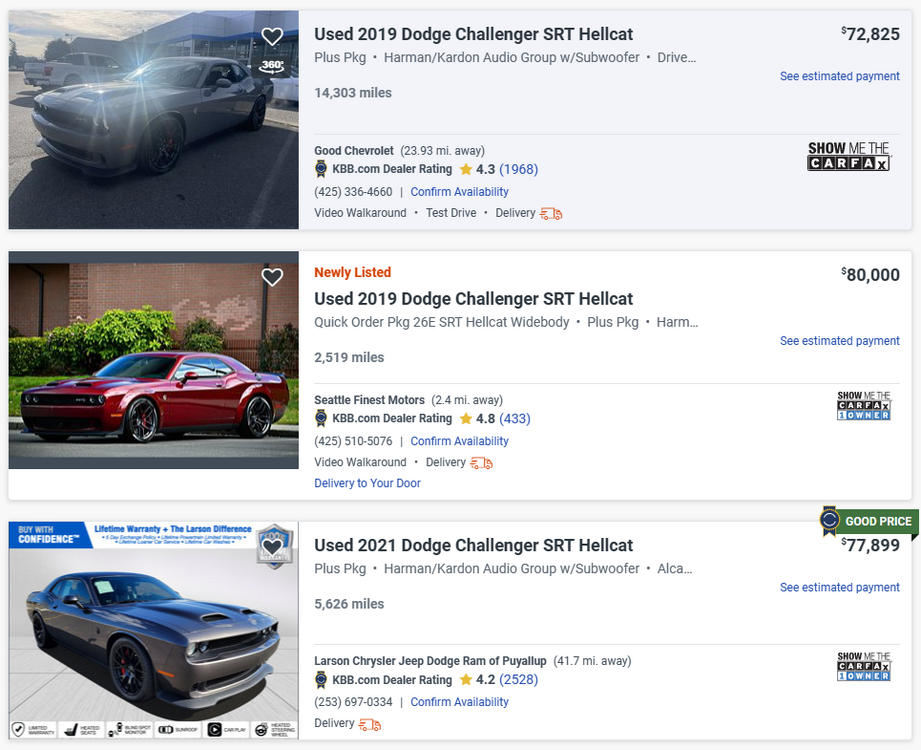The width and height of the screenshot is (921, 750).
Task: Open the red Challenger Widebody photo
Action: point(154,360)
